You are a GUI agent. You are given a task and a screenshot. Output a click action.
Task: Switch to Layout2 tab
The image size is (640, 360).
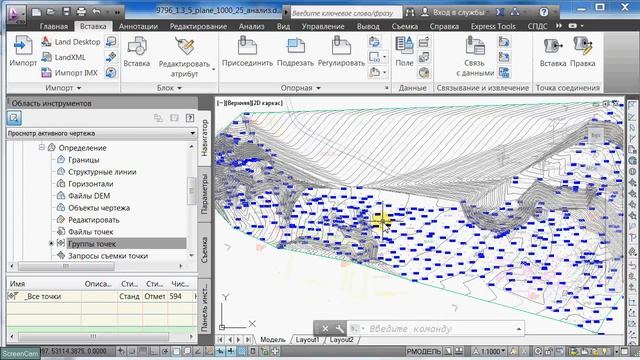(342, 340)
